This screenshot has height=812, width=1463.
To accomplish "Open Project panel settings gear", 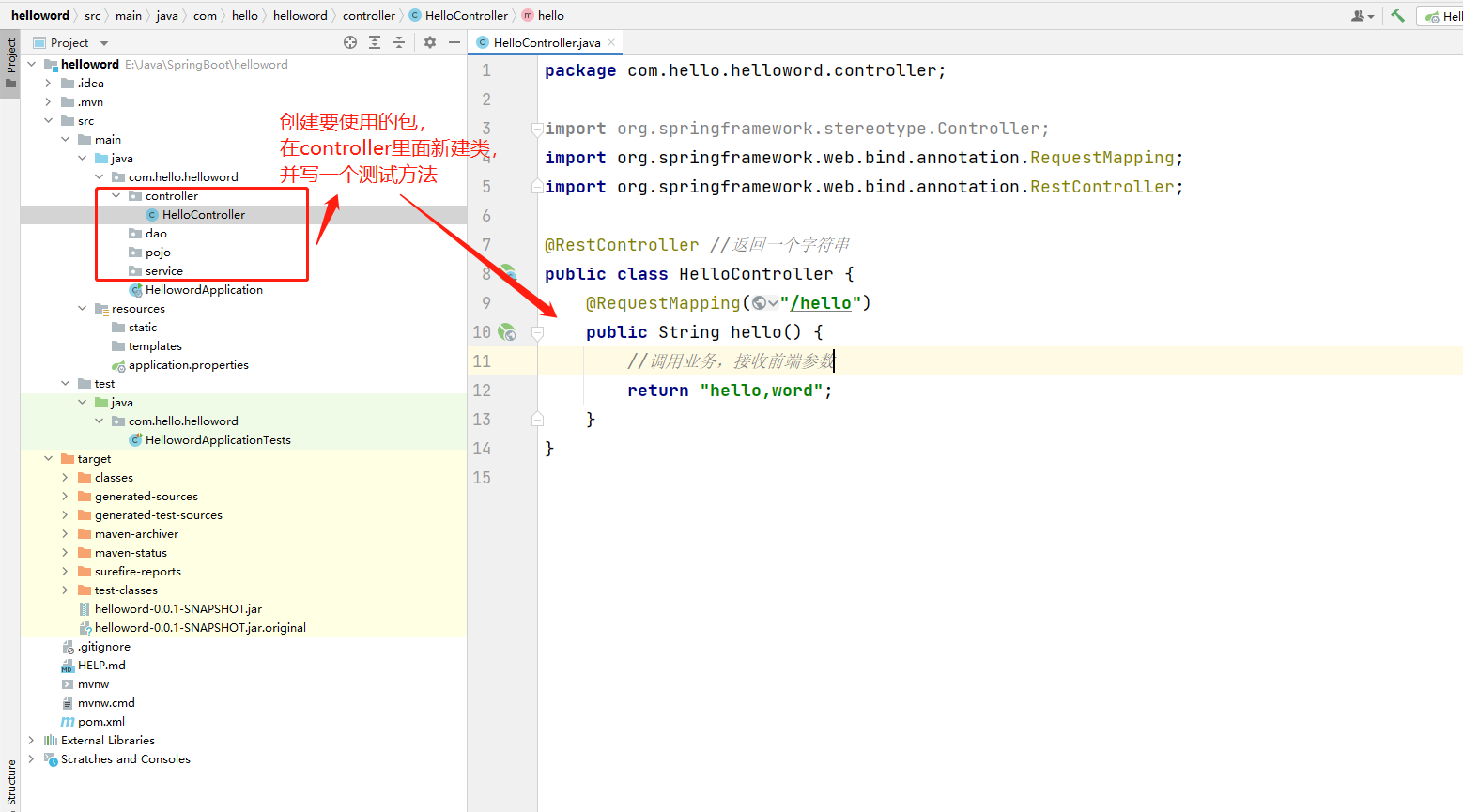I will pyautogui.click(x=430, y=42).
